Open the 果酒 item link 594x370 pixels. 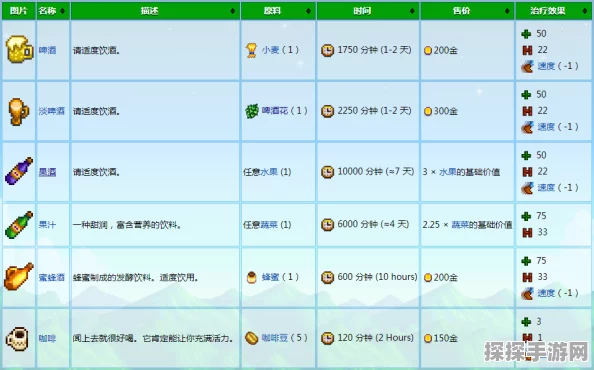click(47, 172)
